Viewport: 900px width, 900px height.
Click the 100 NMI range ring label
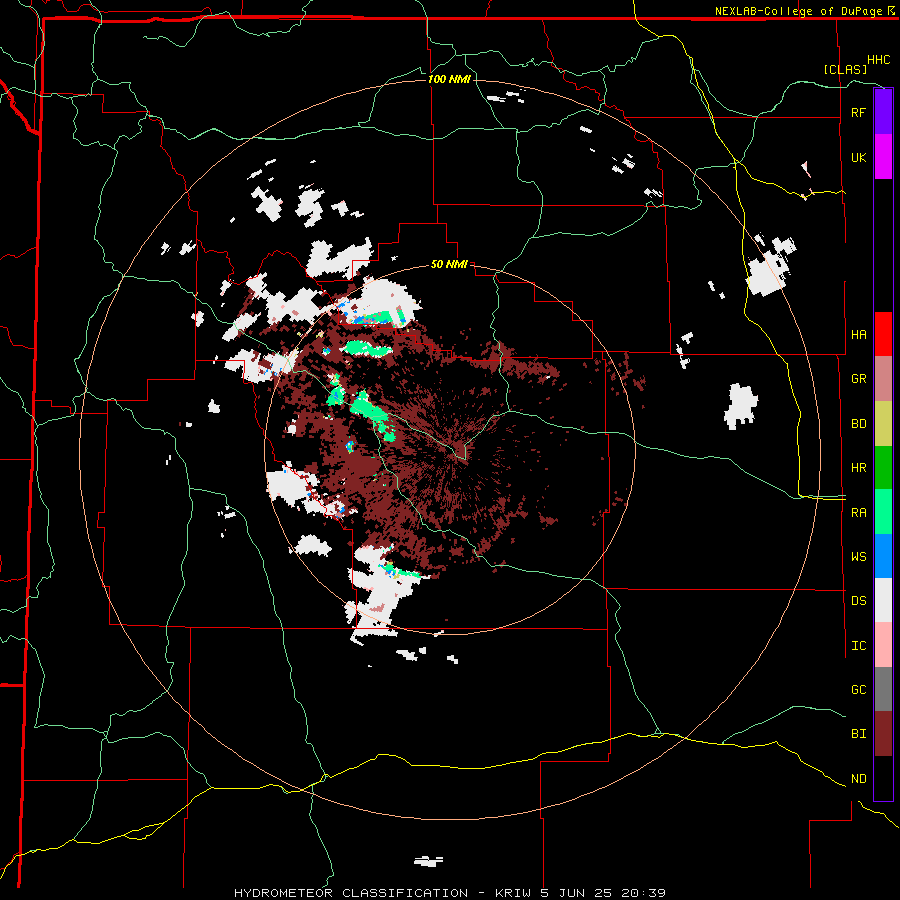pos(449,79)
